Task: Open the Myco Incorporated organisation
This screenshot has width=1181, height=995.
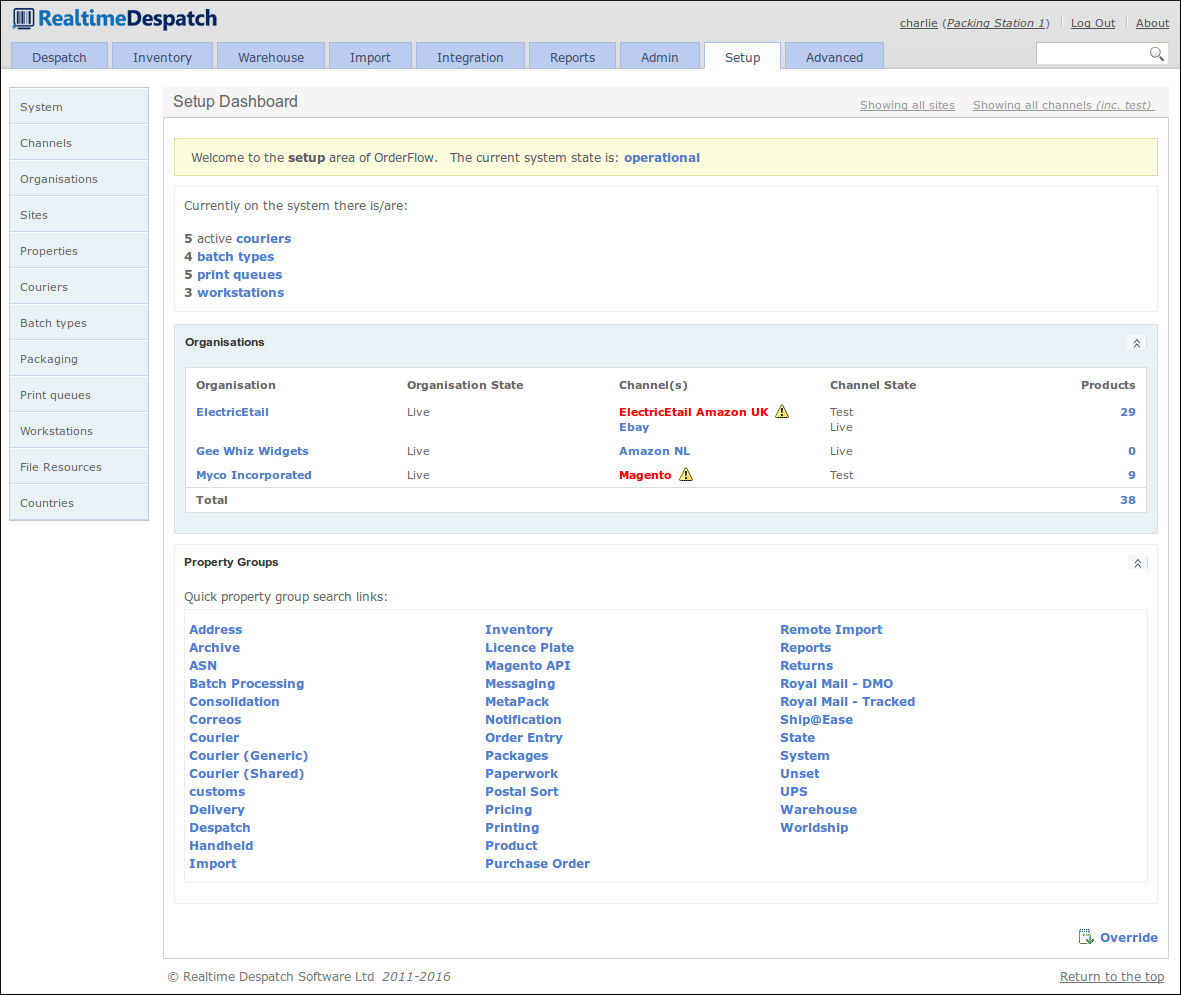Action: [x=254, y=475]
